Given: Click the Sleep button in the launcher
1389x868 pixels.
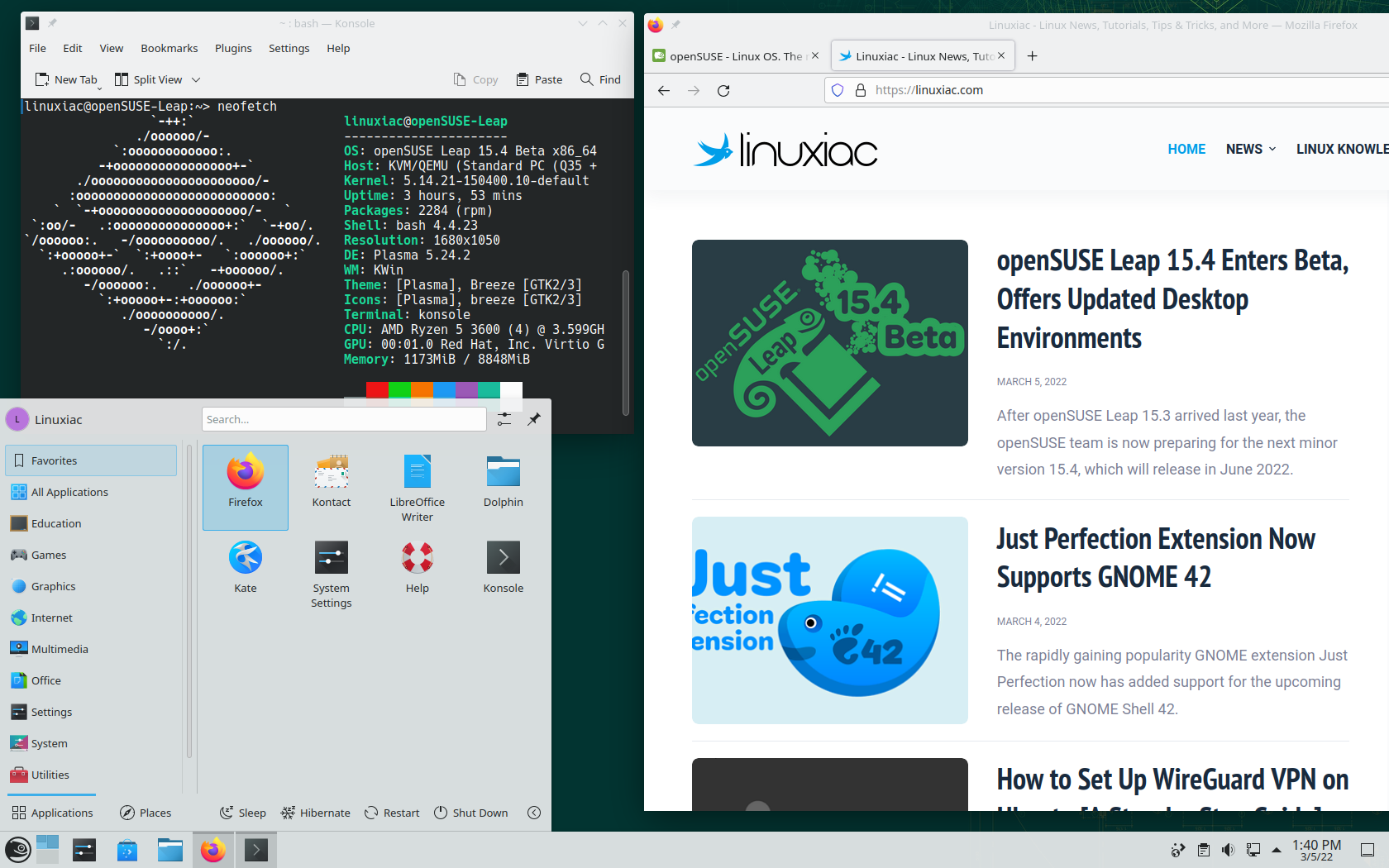Looking at the screenshot, I should (242, 813).
